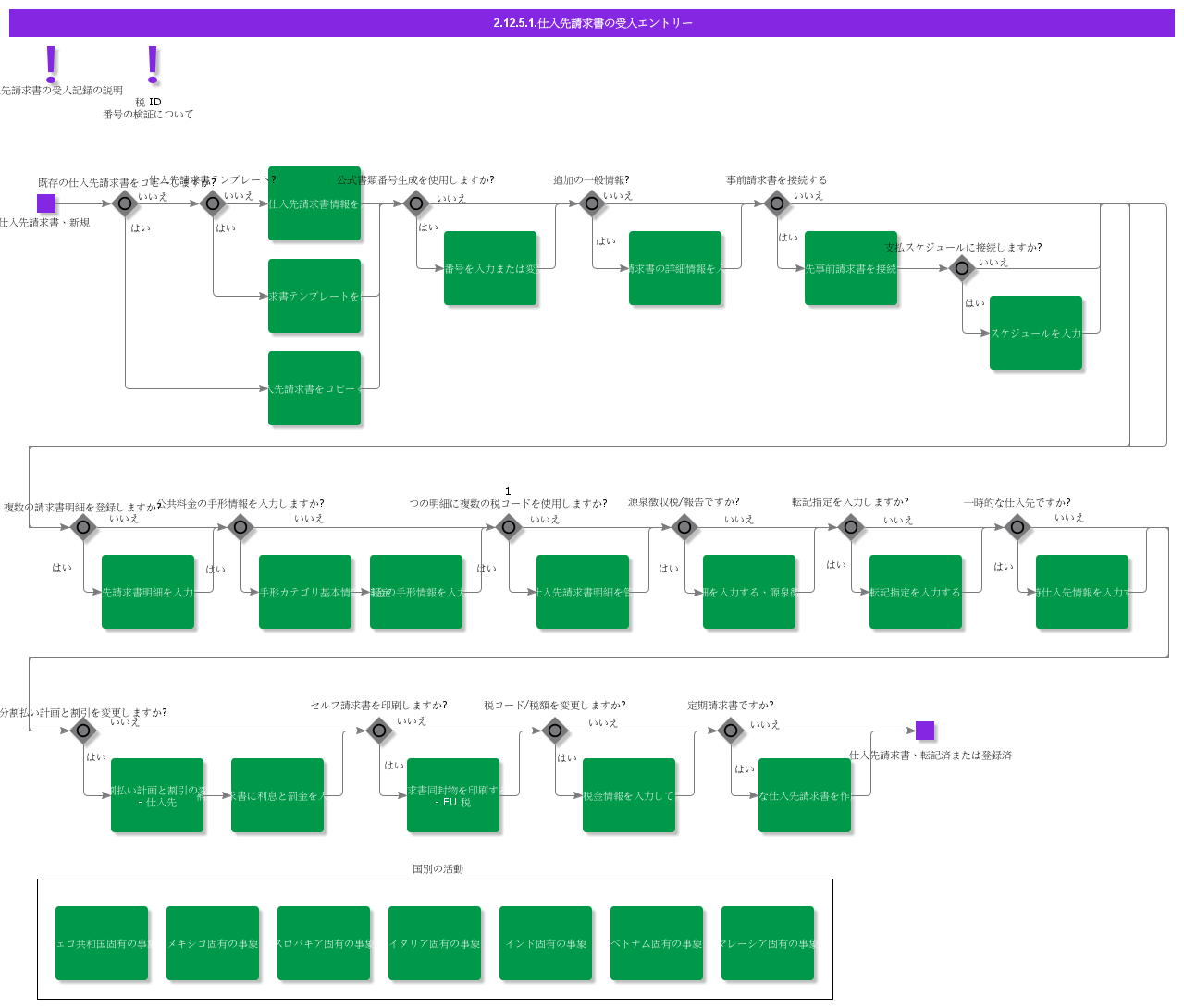Click the 公式書類番号生成を使用しますか? gateway
Screen dimensions: 1184x1008
click(416, 203)
